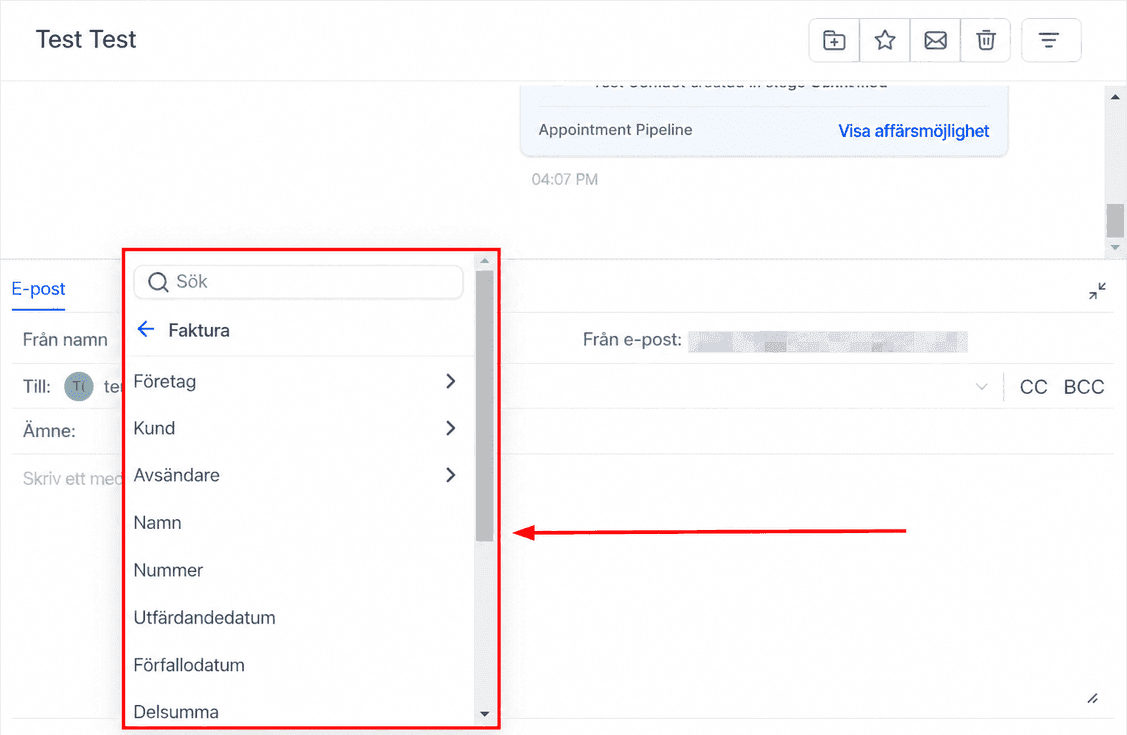Image resolution: width=1127 pixels, height=735 pixels.
Task: Expand the Företag submenu
Action: coord(296,382)
